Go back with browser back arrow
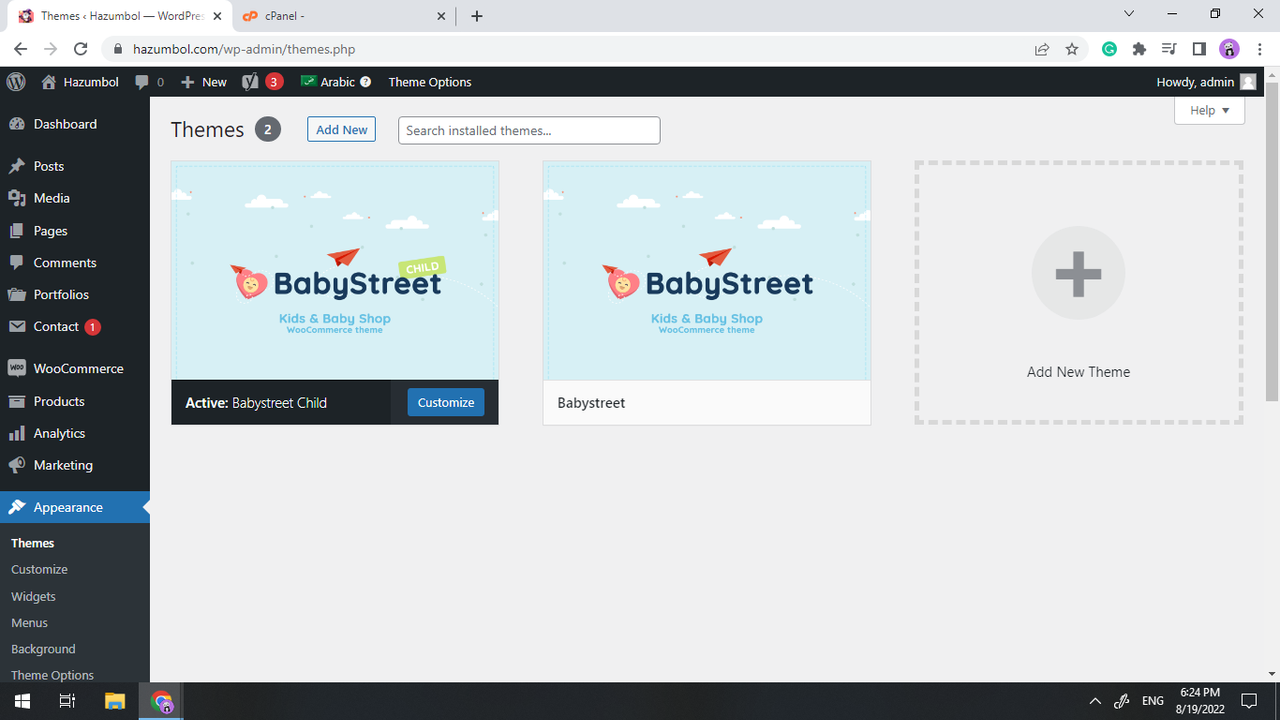This screenshot has width=1280, height=720. tap(21, 48)
